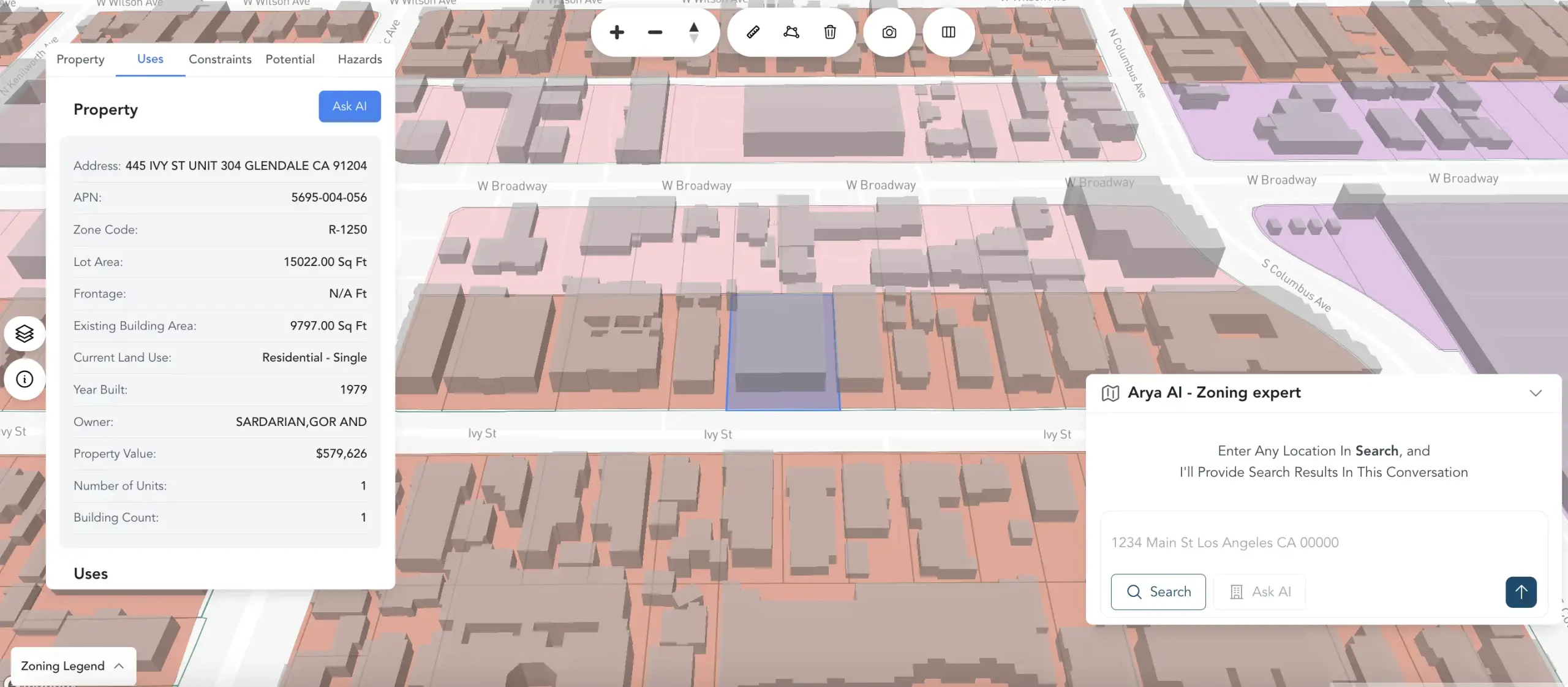The height and width of the screenshot is (687, 1568).
Task: Zoom in using the plus control
Action: 616,32
